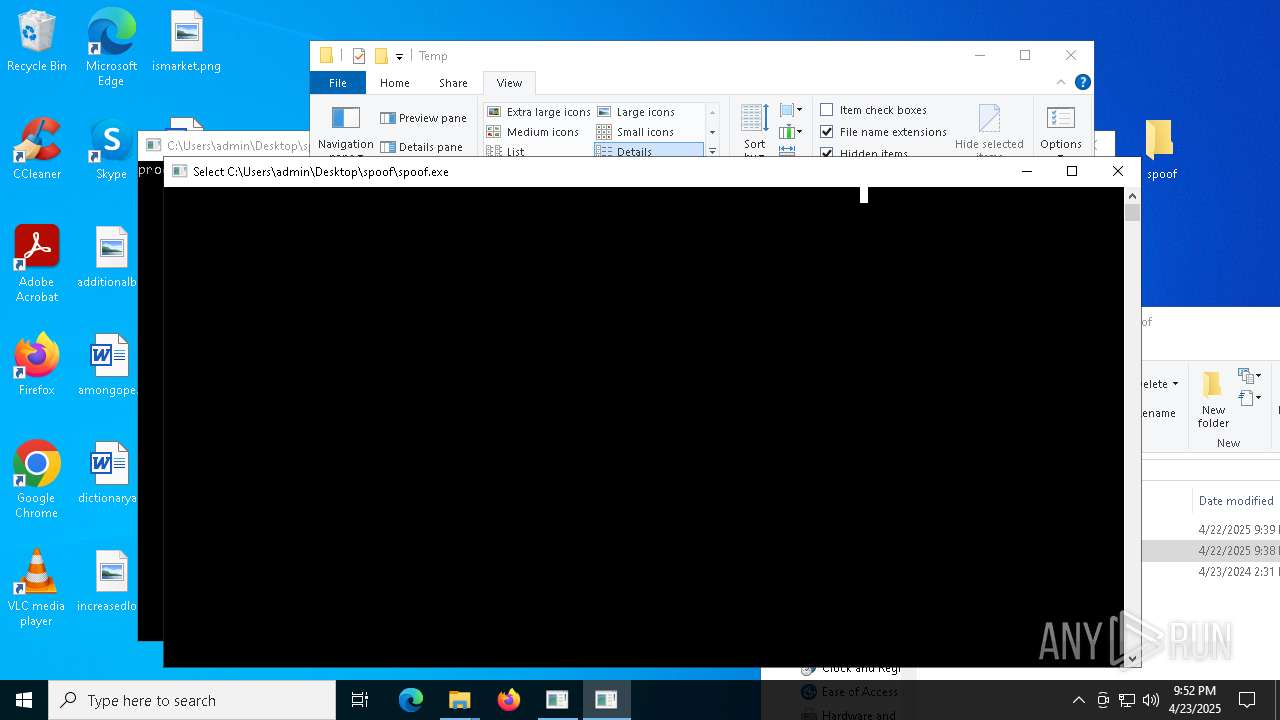Enable Item check boxes option
Screen dimensions: 1280x720
coord(873,110)
